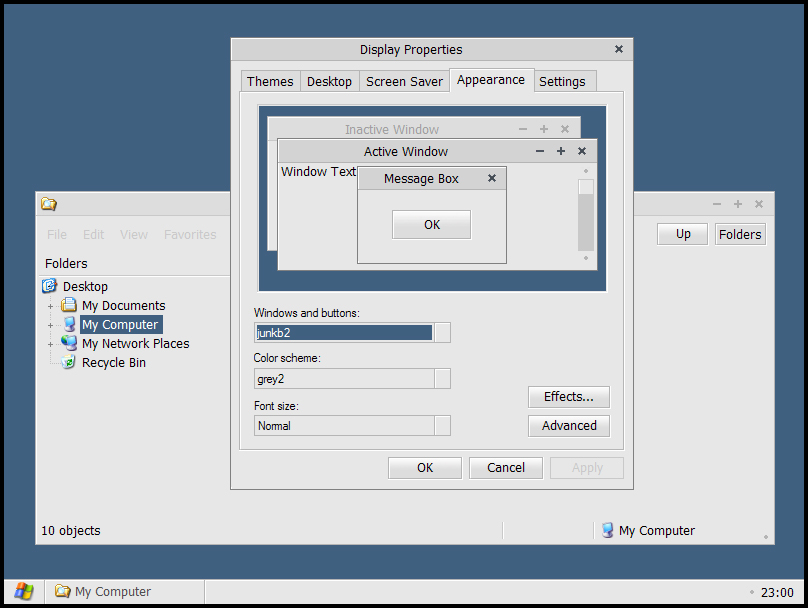The width and height of the screenshot is (808, 608).
Task: Click the Recycle Bin icon
Action: [68, 362]
